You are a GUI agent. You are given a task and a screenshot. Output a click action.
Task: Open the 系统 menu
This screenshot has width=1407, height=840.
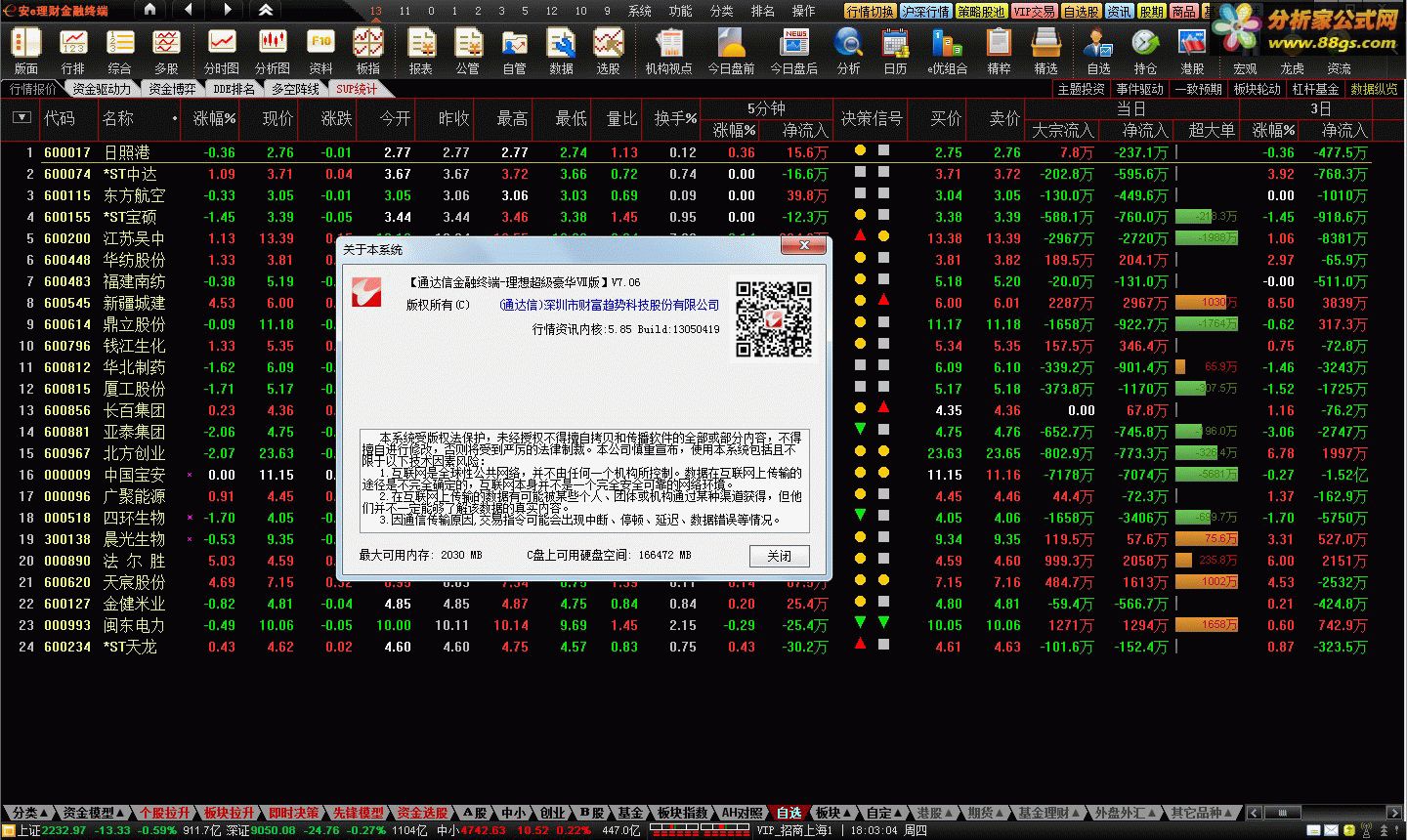tap(639, 11)
